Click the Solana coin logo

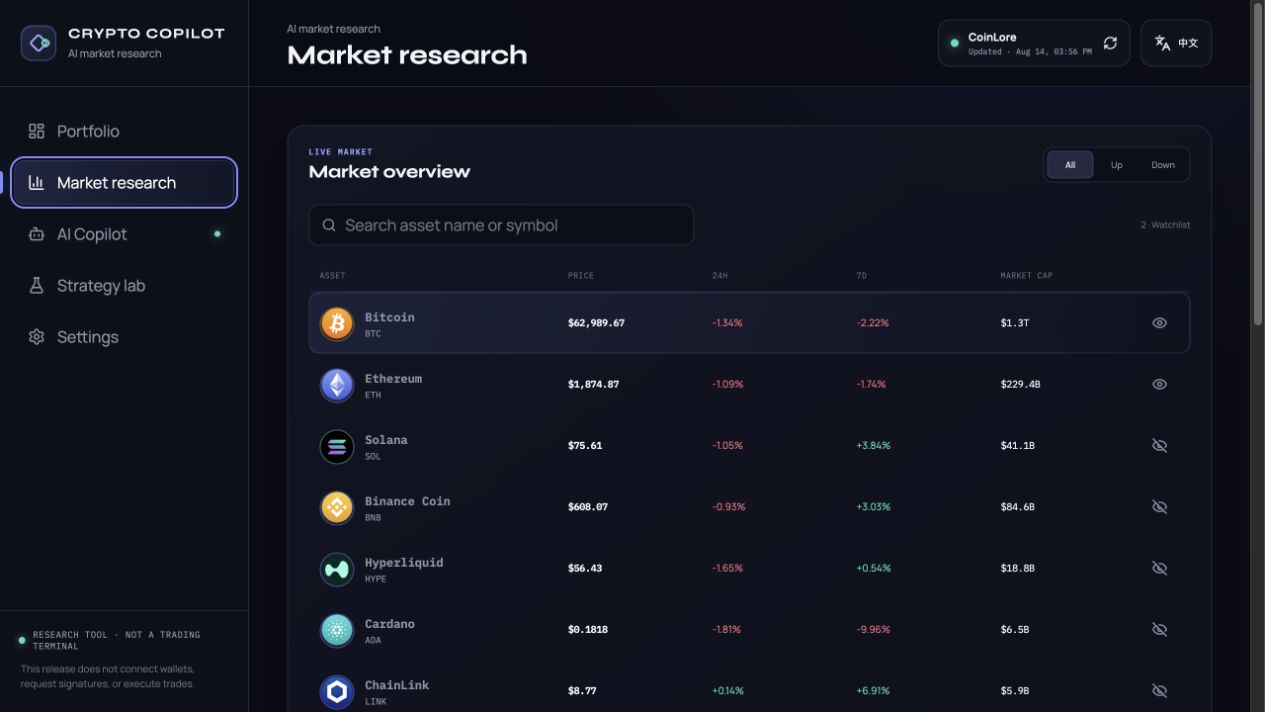point(337,446)
